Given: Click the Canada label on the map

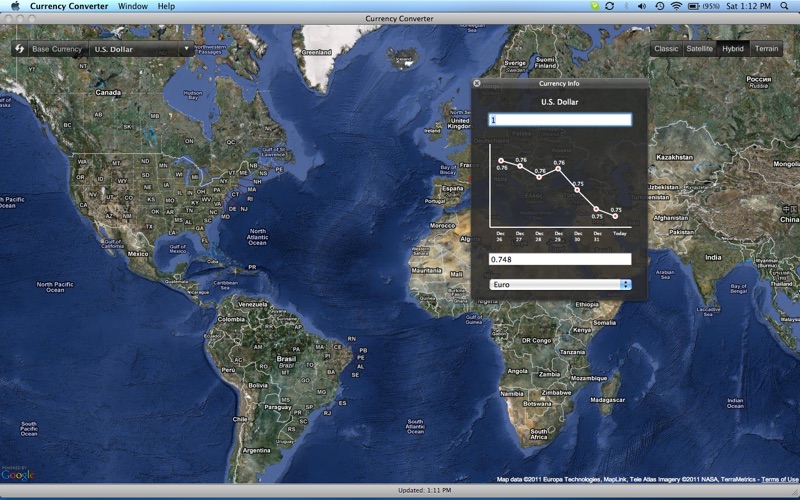Looking at the screenshot, I should tap(108, 92).
